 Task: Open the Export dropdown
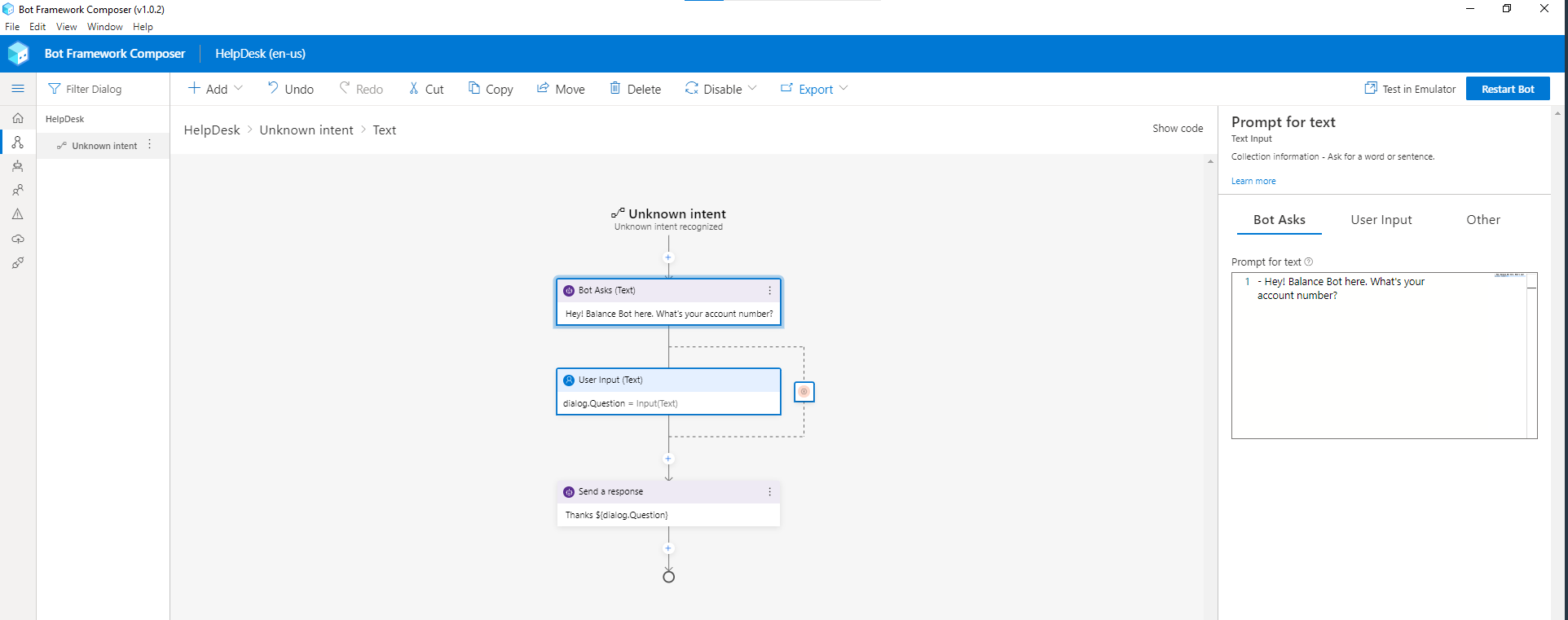click(814, 89)
